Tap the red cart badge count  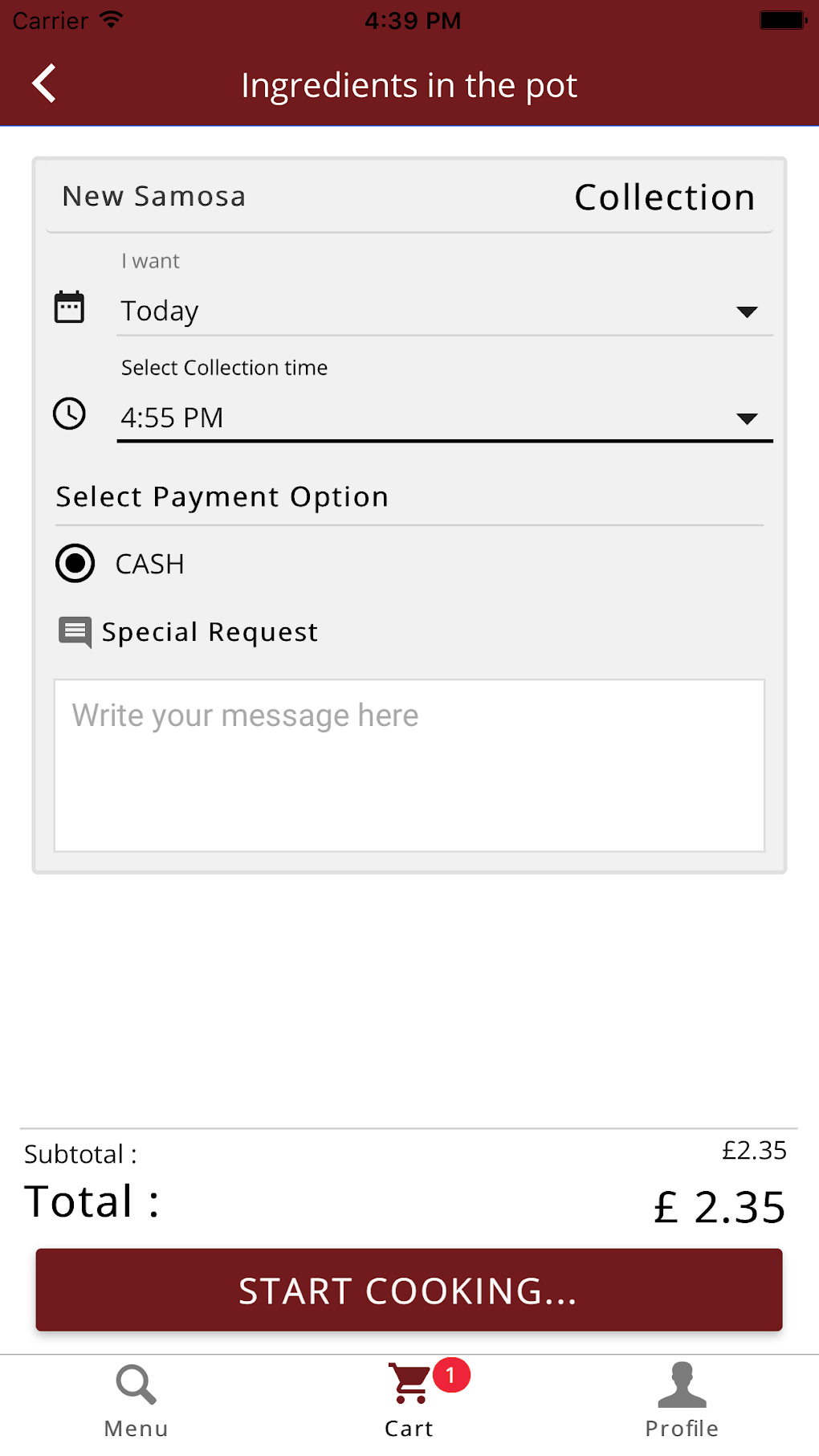tap(451, 1376)
